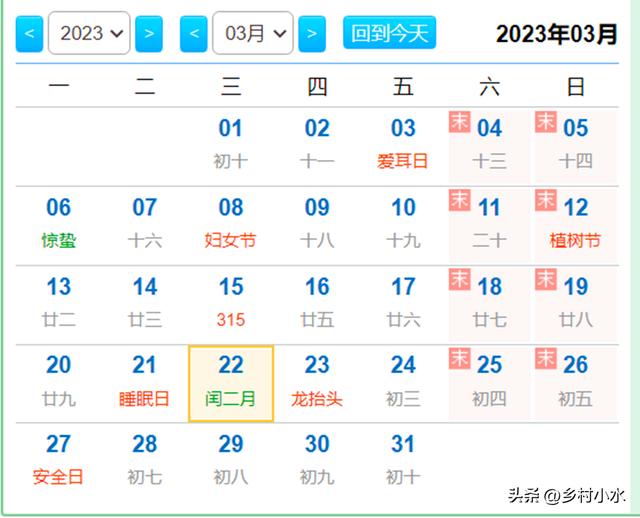Go to next year arrow button
The width and height of the screenshot is (640, 518).
(149, 34)
